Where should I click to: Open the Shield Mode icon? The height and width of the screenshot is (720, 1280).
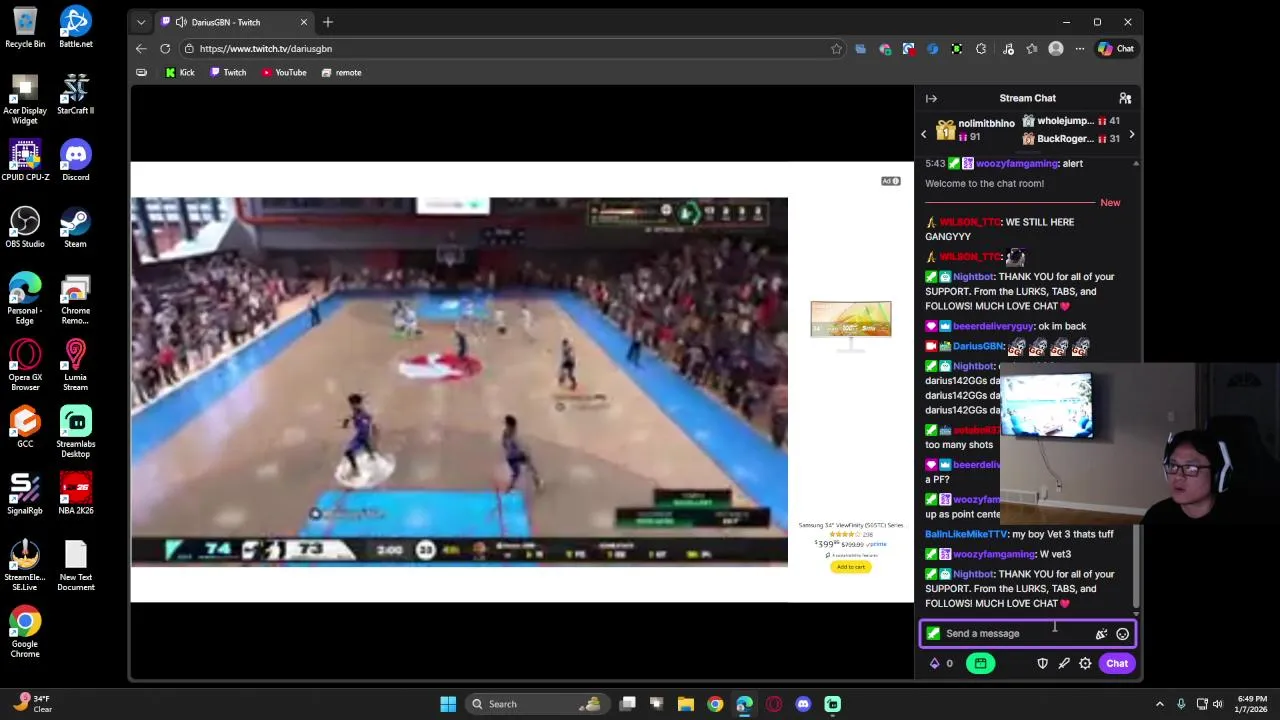click(x=1042, y=663)
